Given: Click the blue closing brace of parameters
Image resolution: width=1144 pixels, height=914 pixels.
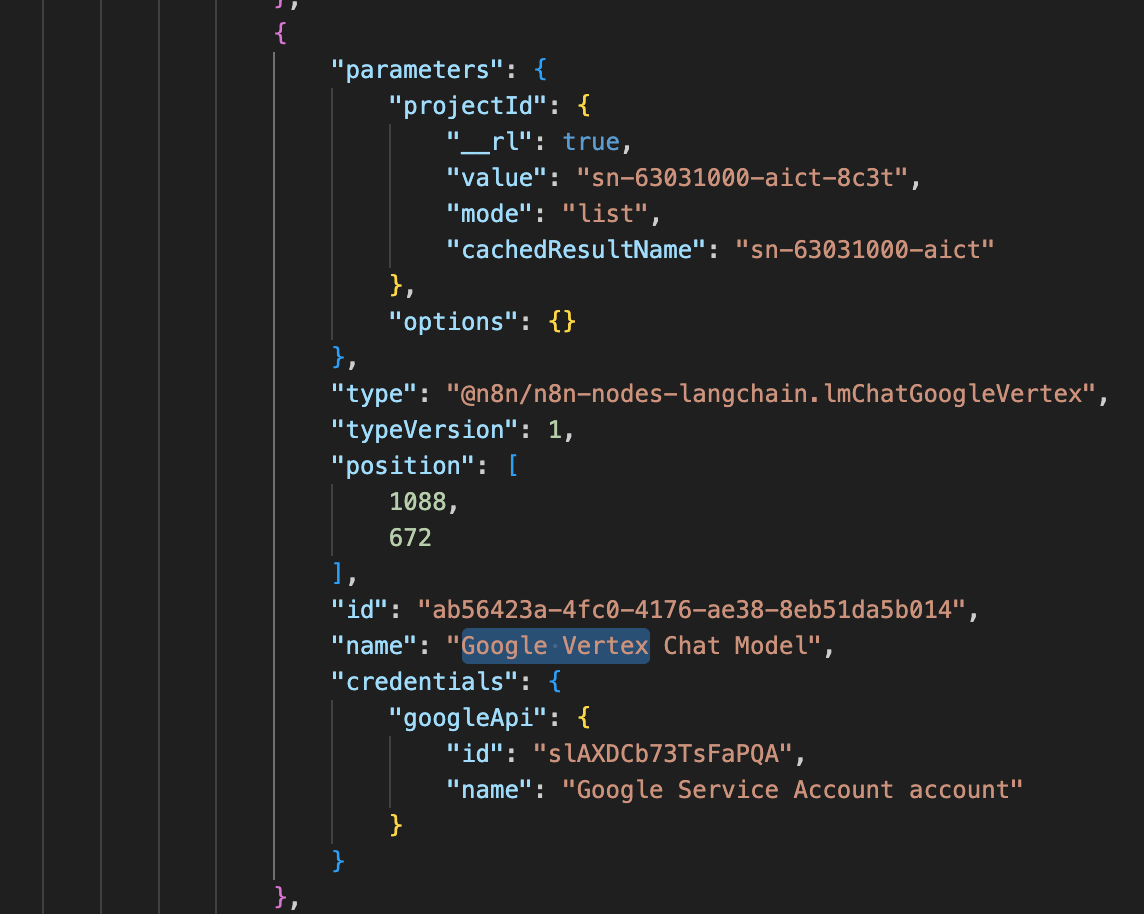Looking at the screenshot, I should (x=338, y=357).
